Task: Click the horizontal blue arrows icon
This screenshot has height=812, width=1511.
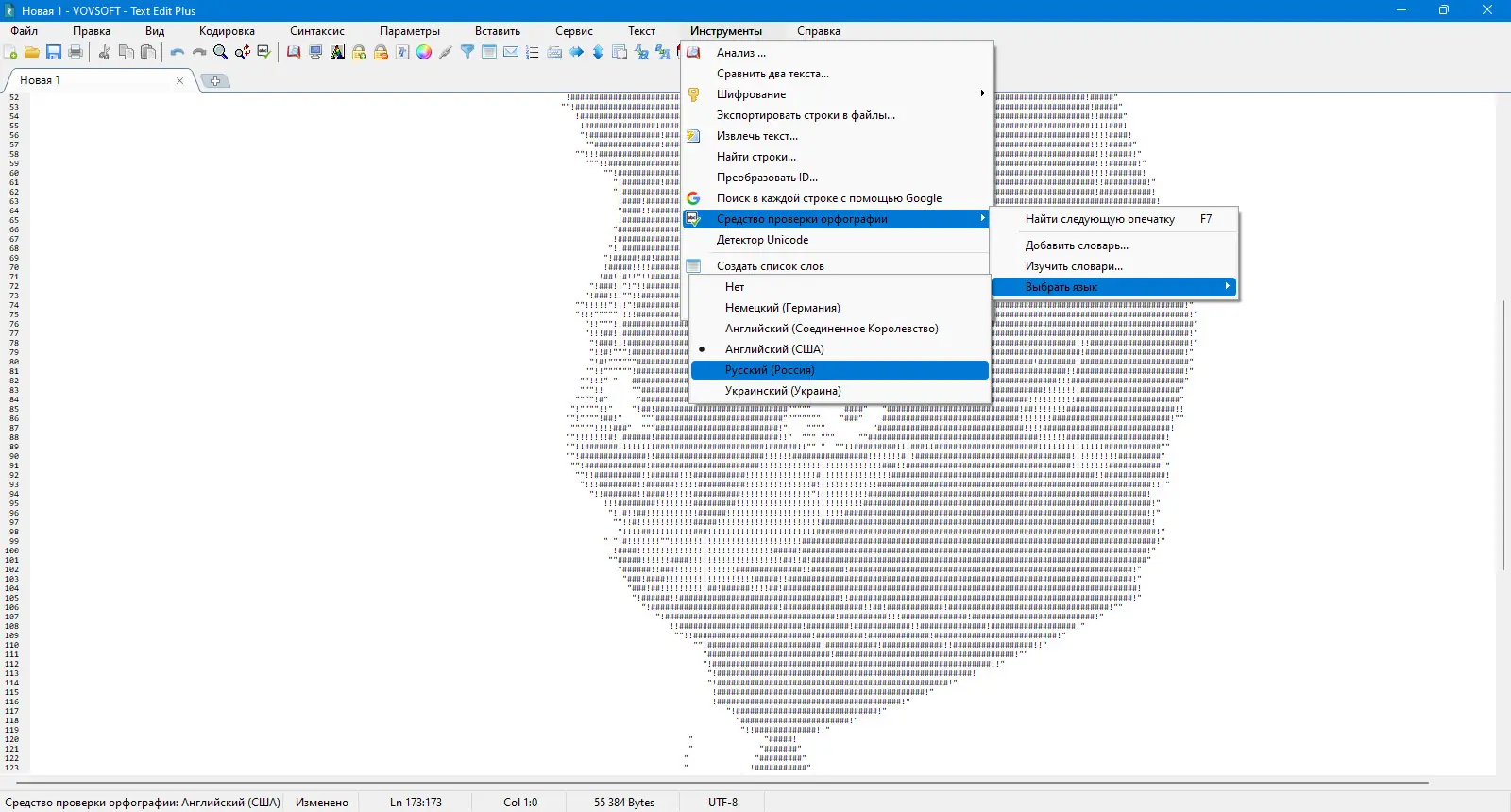Action: pos(576,52)
